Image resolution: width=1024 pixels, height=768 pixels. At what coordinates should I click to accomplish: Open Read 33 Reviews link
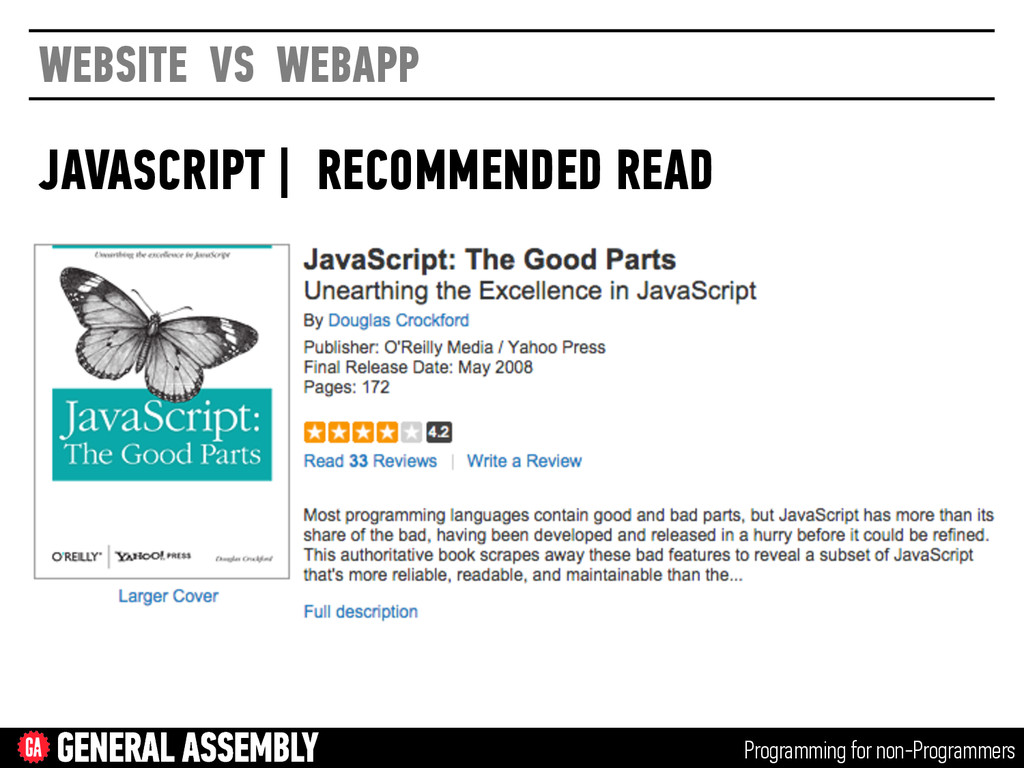tap(370, 461)
